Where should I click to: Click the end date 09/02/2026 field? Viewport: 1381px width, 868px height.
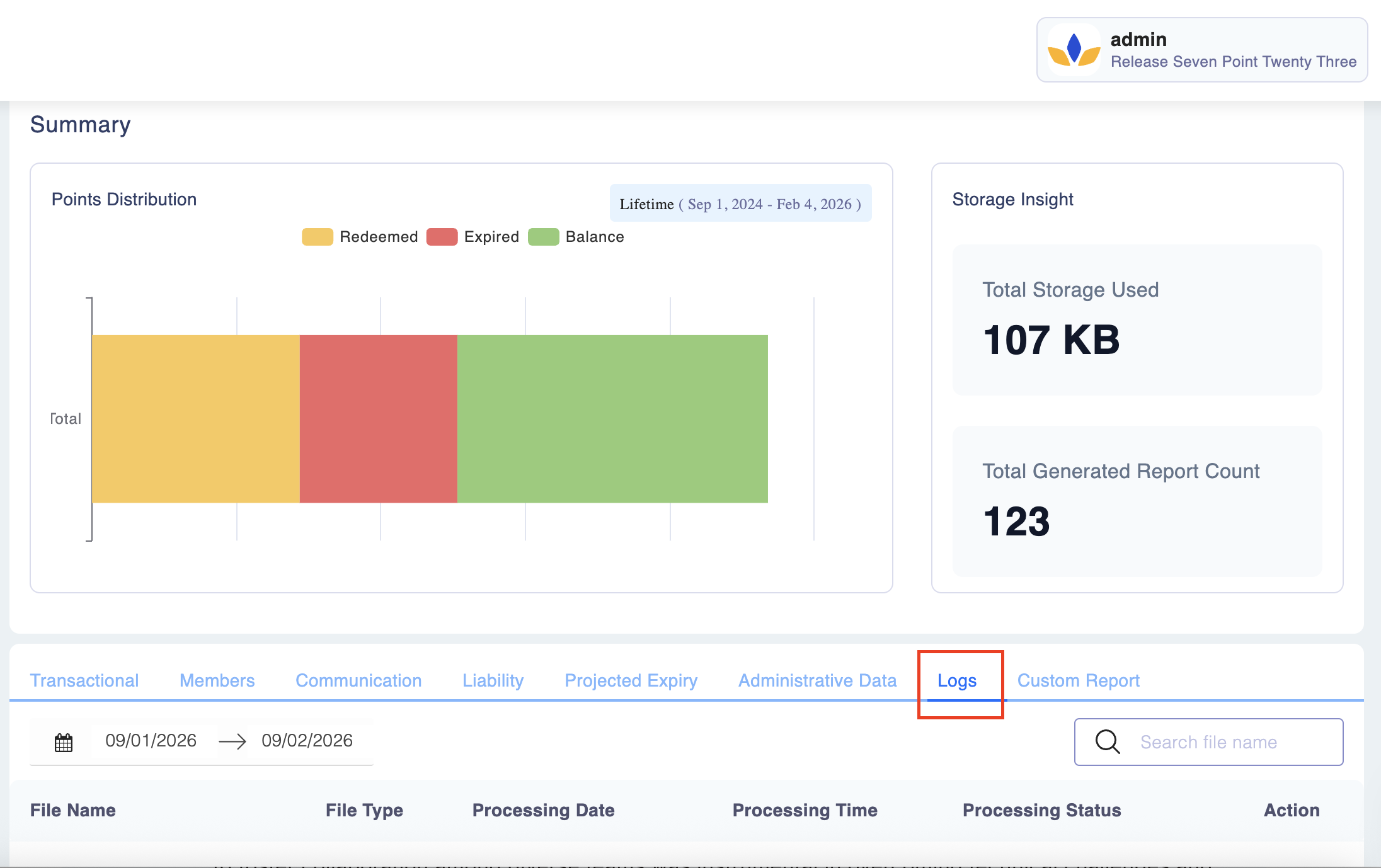pyautogui.click(x=307, y=741)
